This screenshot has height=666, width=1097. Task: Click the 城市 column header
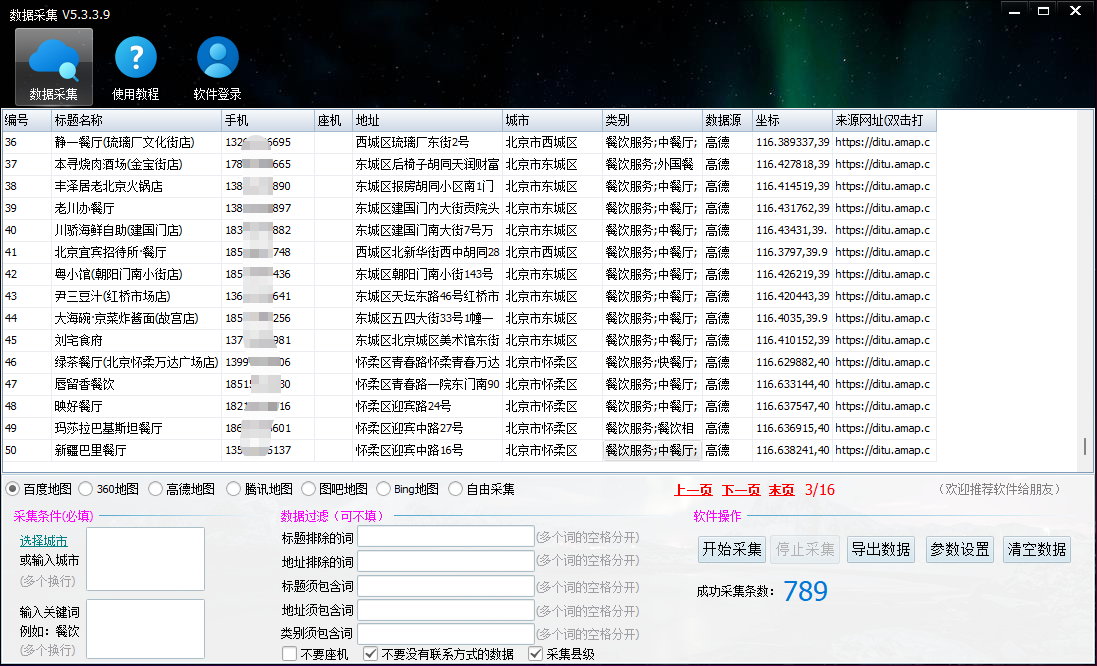[x=552, y=120]
